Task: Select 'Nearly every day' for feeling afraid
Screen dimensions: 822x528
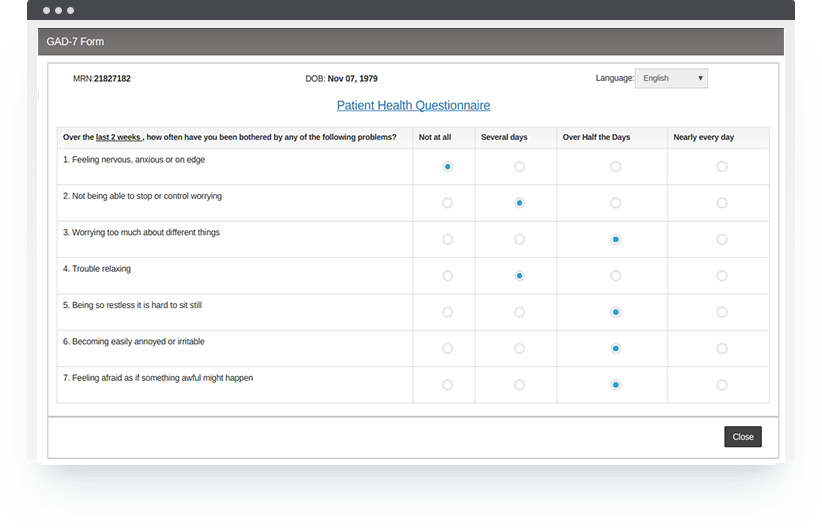Action: click(x=722, y=385)
